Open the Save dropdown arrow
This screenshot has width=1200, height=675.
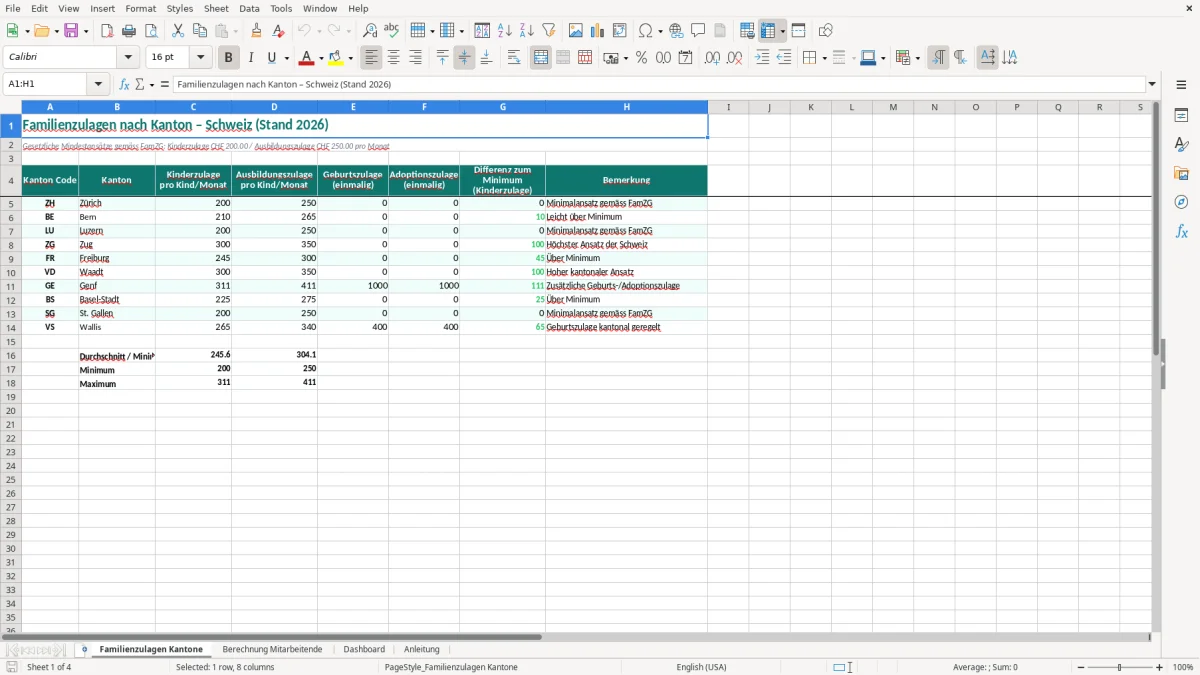[86, 31]
